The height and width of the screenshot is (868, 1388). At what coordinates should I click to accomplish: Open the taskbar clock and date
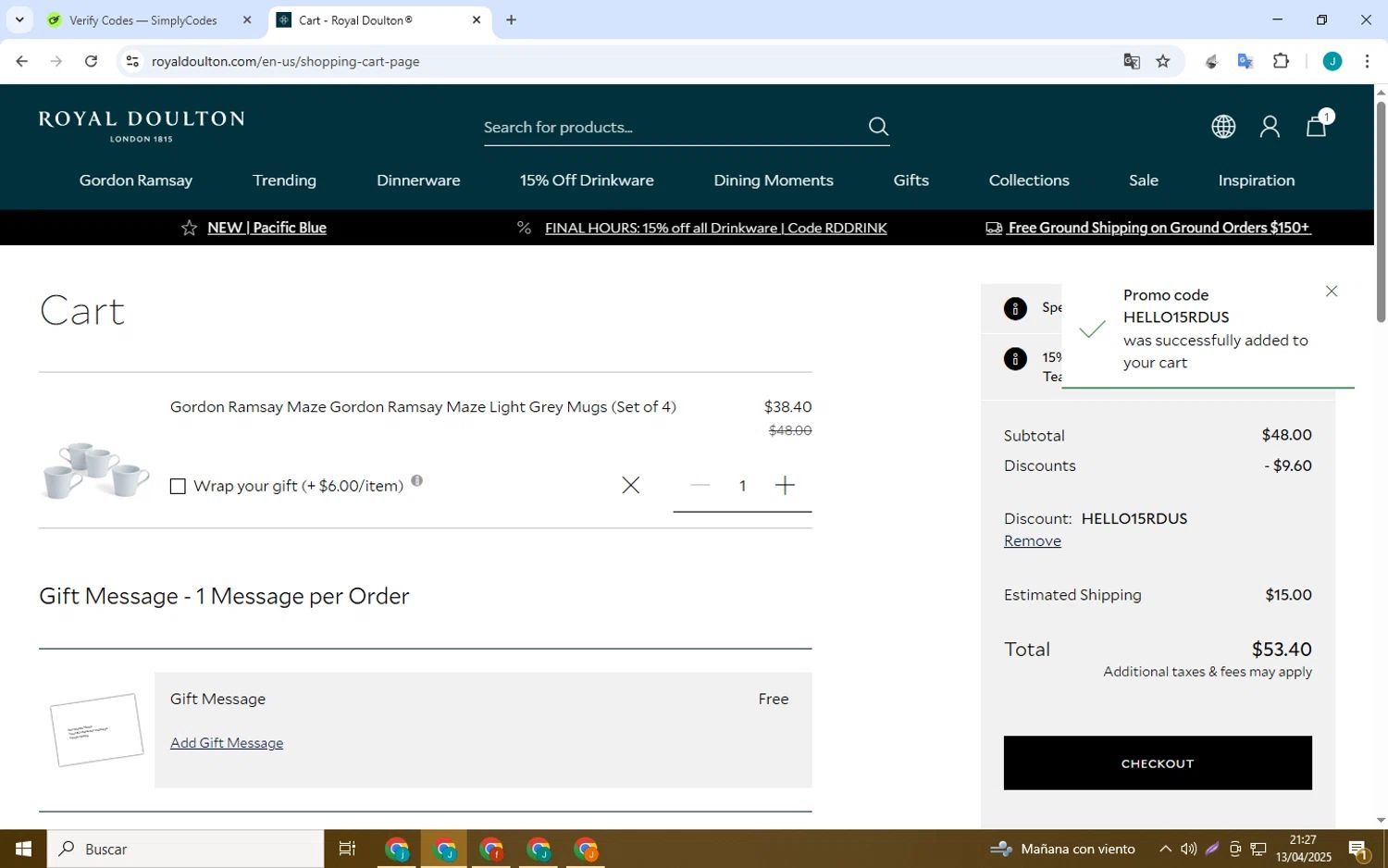pyautogui.click(x=1303, y=849)
